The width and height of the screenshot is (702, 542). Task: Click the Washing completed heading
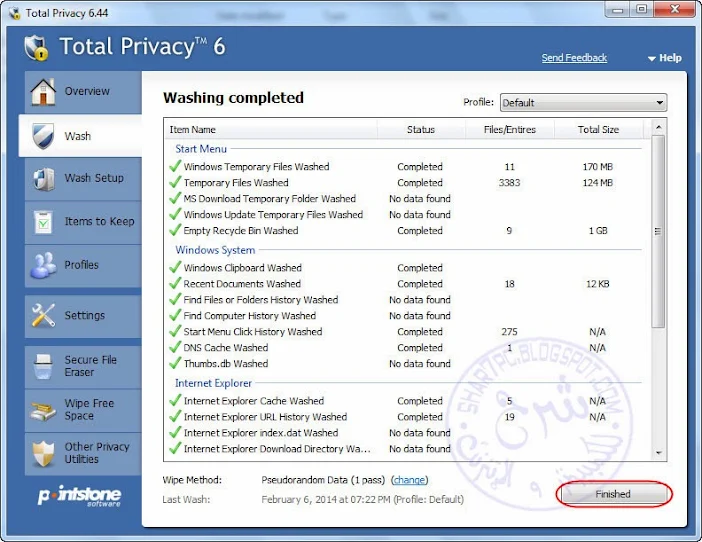click(x=233, y=98)
